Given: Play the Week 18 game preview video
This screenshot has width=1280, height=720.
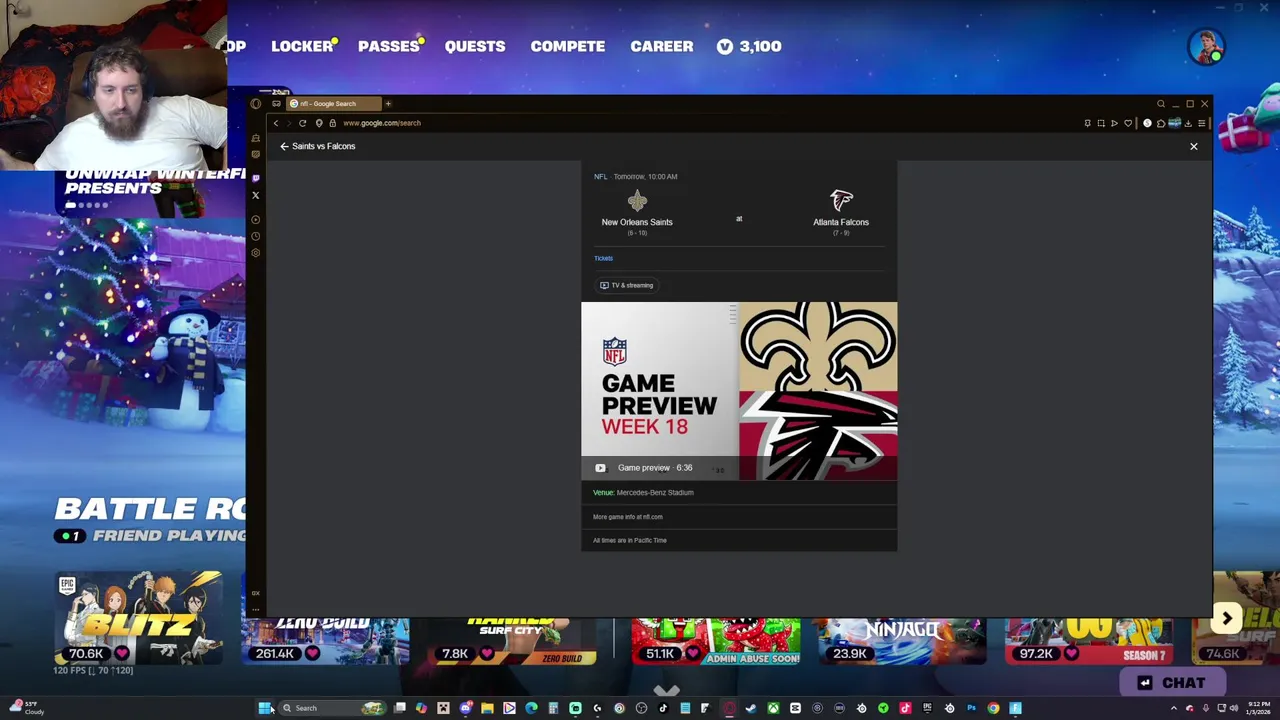Looking at the screenshot, I should click(x=739, y=391).
